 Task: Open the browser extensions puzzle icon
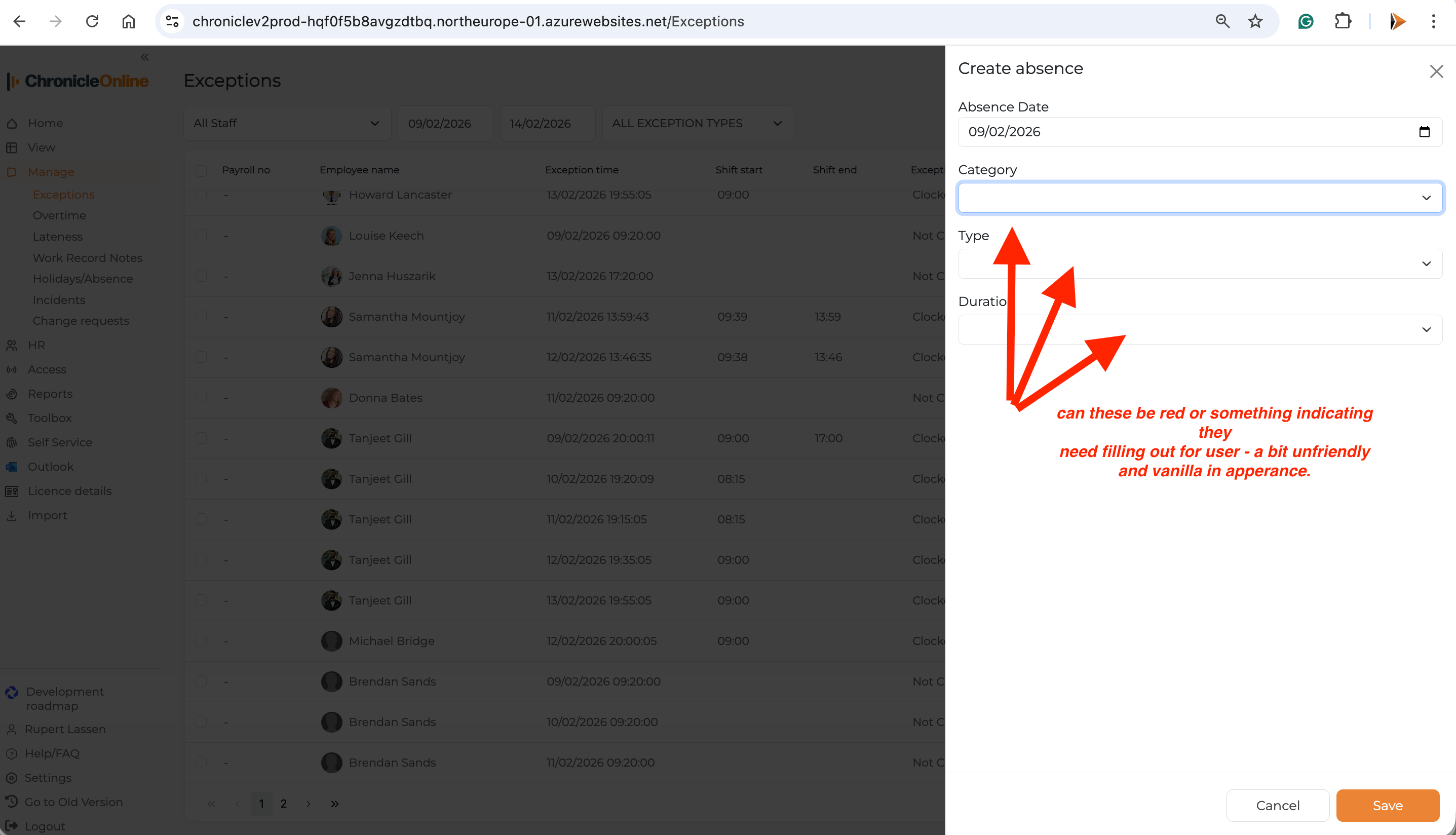click(1343, 22)
